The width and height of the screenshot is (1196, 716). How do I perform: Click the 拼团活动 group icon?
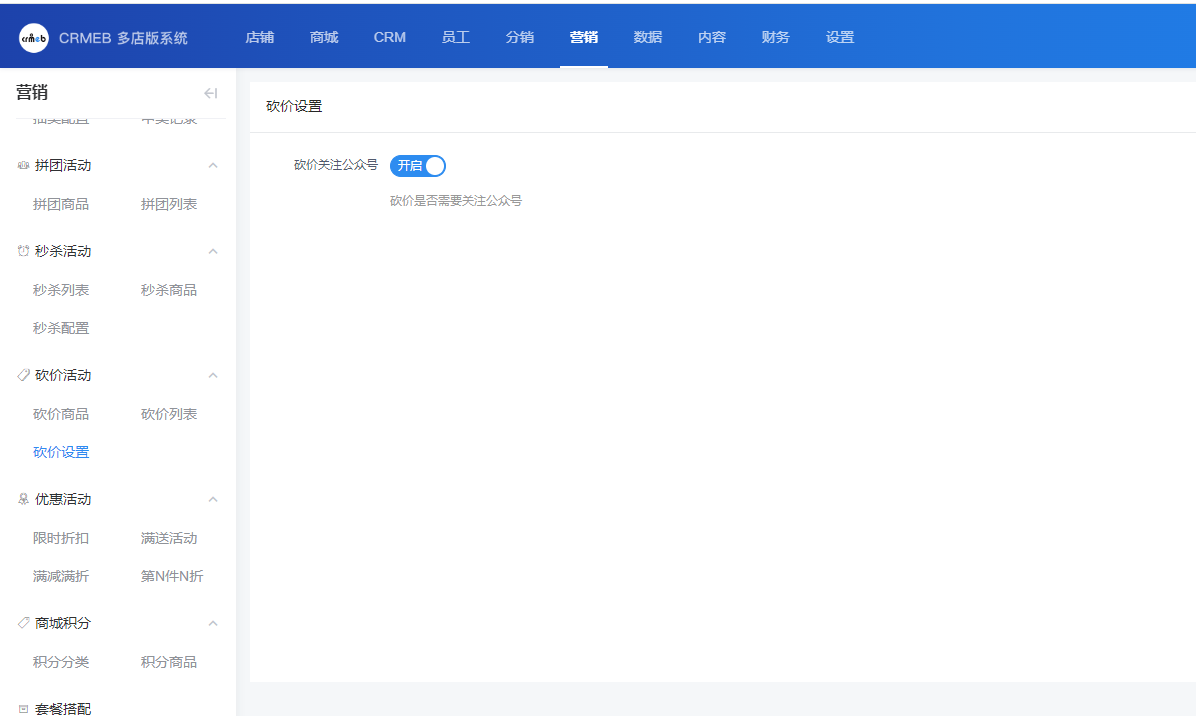click(23, 165)
